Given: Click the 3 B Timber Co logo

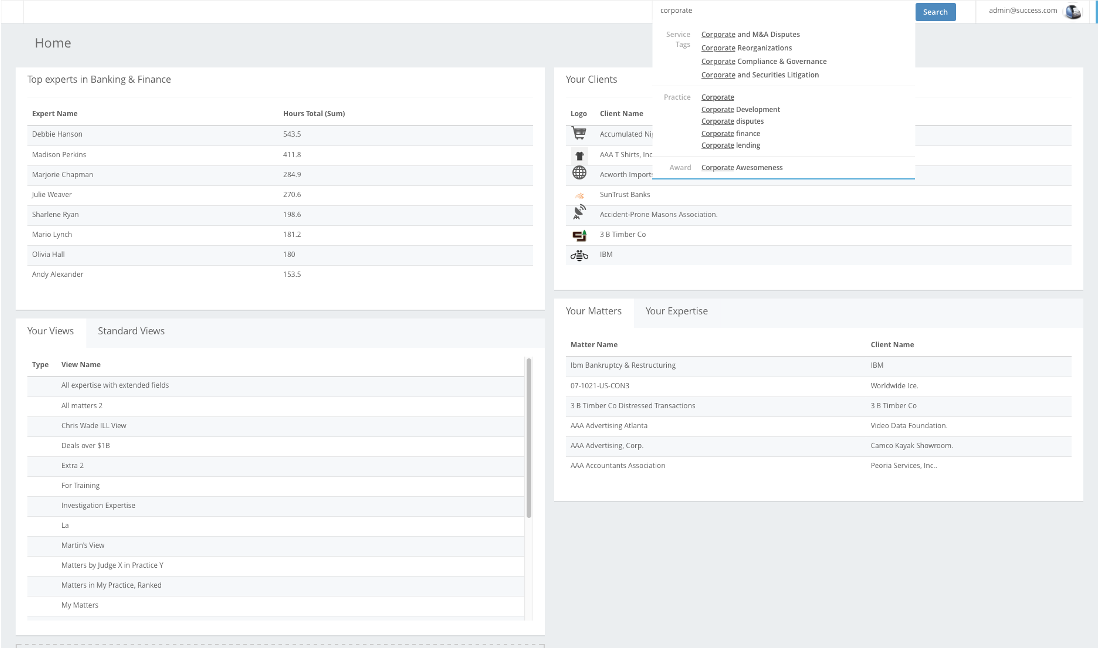Looking at the screenshot, I should [579, 235].
